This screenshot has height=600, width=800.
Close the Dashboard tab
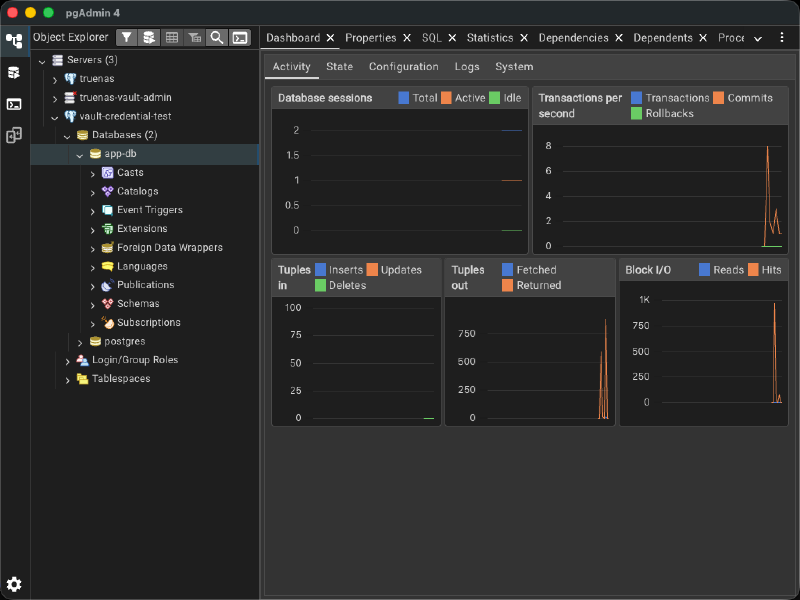click(x=330, y=38)
